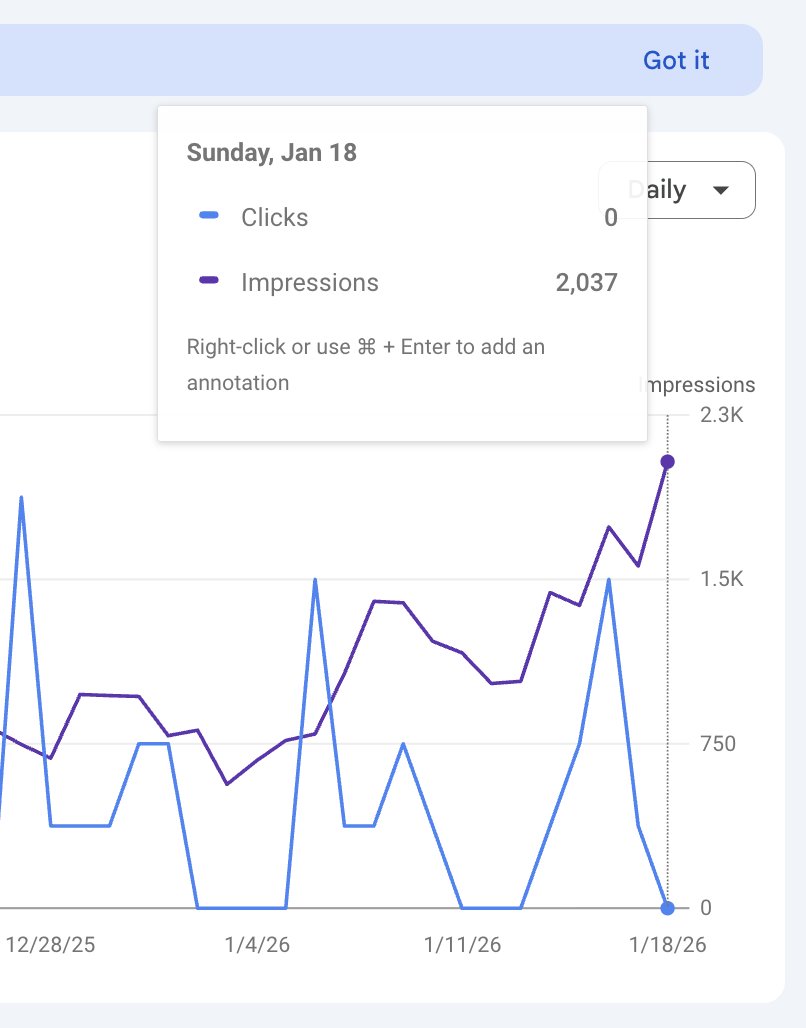Click the 'Right-click or use ⌘ + Enter' annotation hint
This screenshot has height=1028, width=806.
click(366, 365)
